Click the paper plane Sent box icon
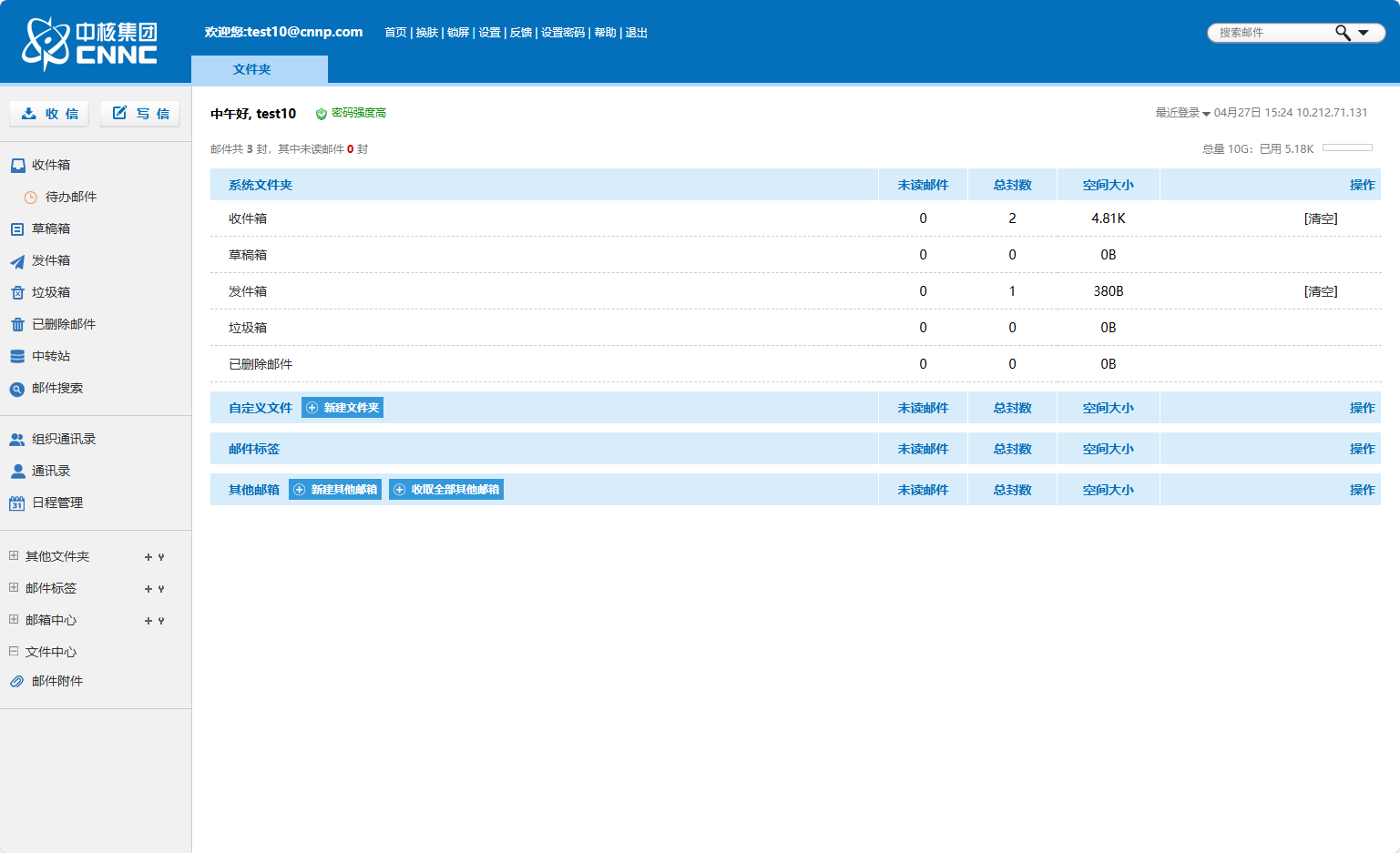The image size is (1400, 853). (17, 261)
